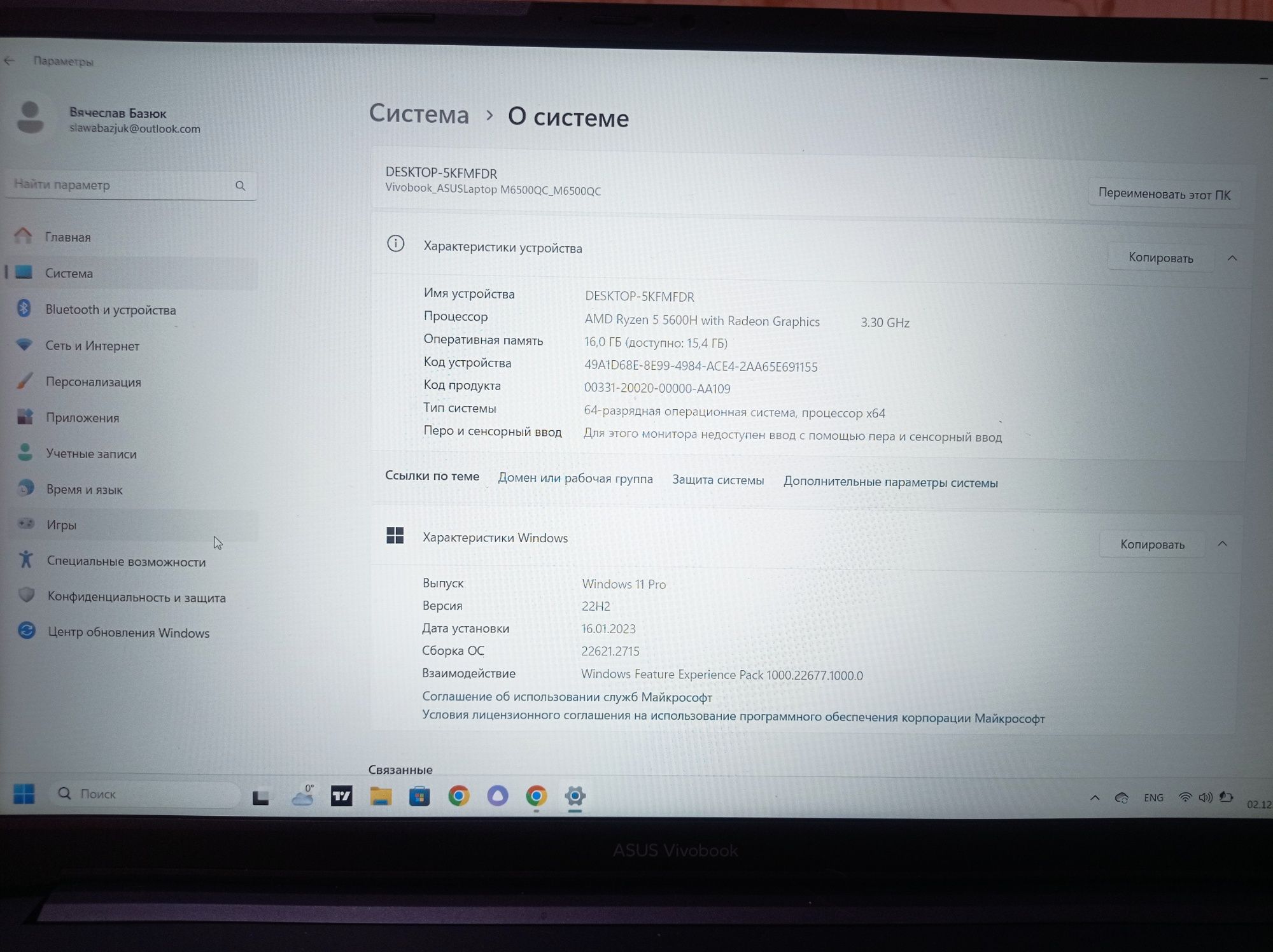Click the Windows Update icon in sidebar
1273x952 pixels.
tap(26, 630)
